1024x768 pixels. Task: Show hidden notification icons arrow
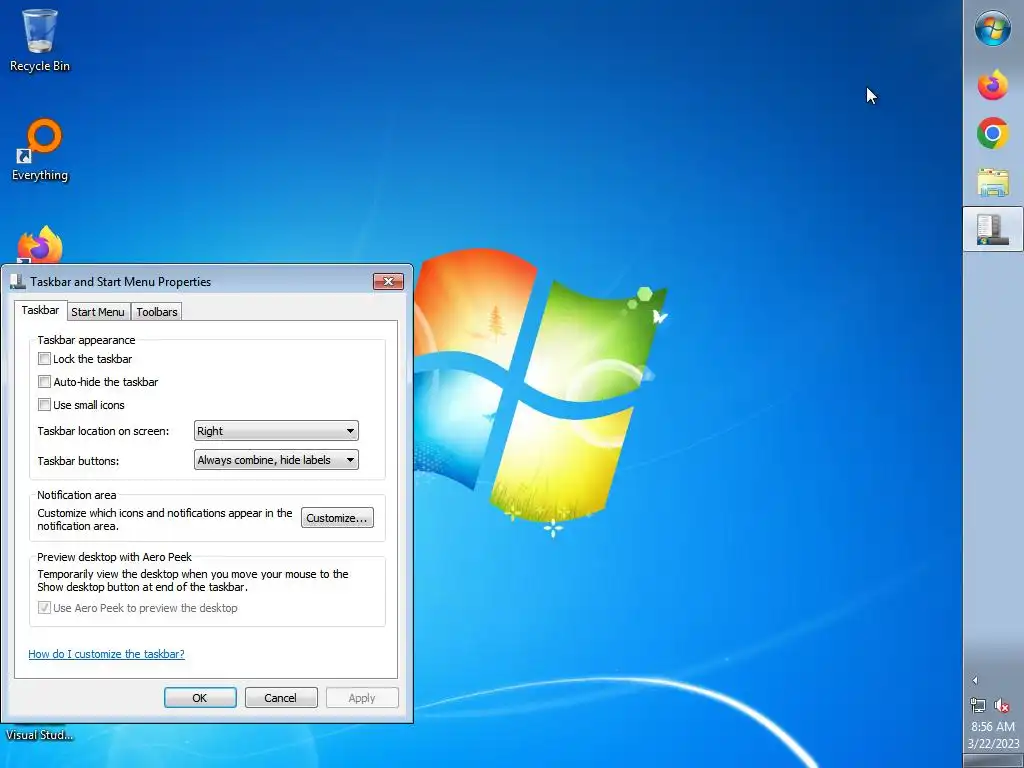(975, 680)
